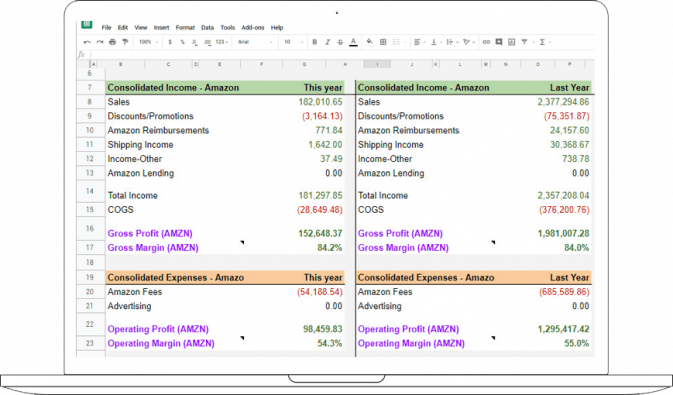This screenshot has height=395, width=673.
Task: Select Last Year Sales value 2,377,294.86
Action: coord(563,102)
